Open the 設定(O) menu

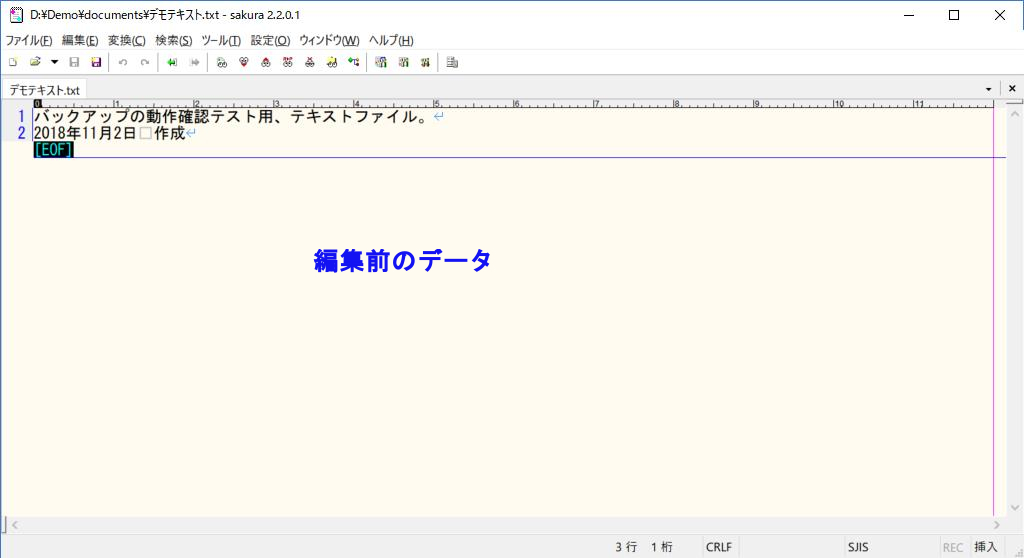coord(270,40)
